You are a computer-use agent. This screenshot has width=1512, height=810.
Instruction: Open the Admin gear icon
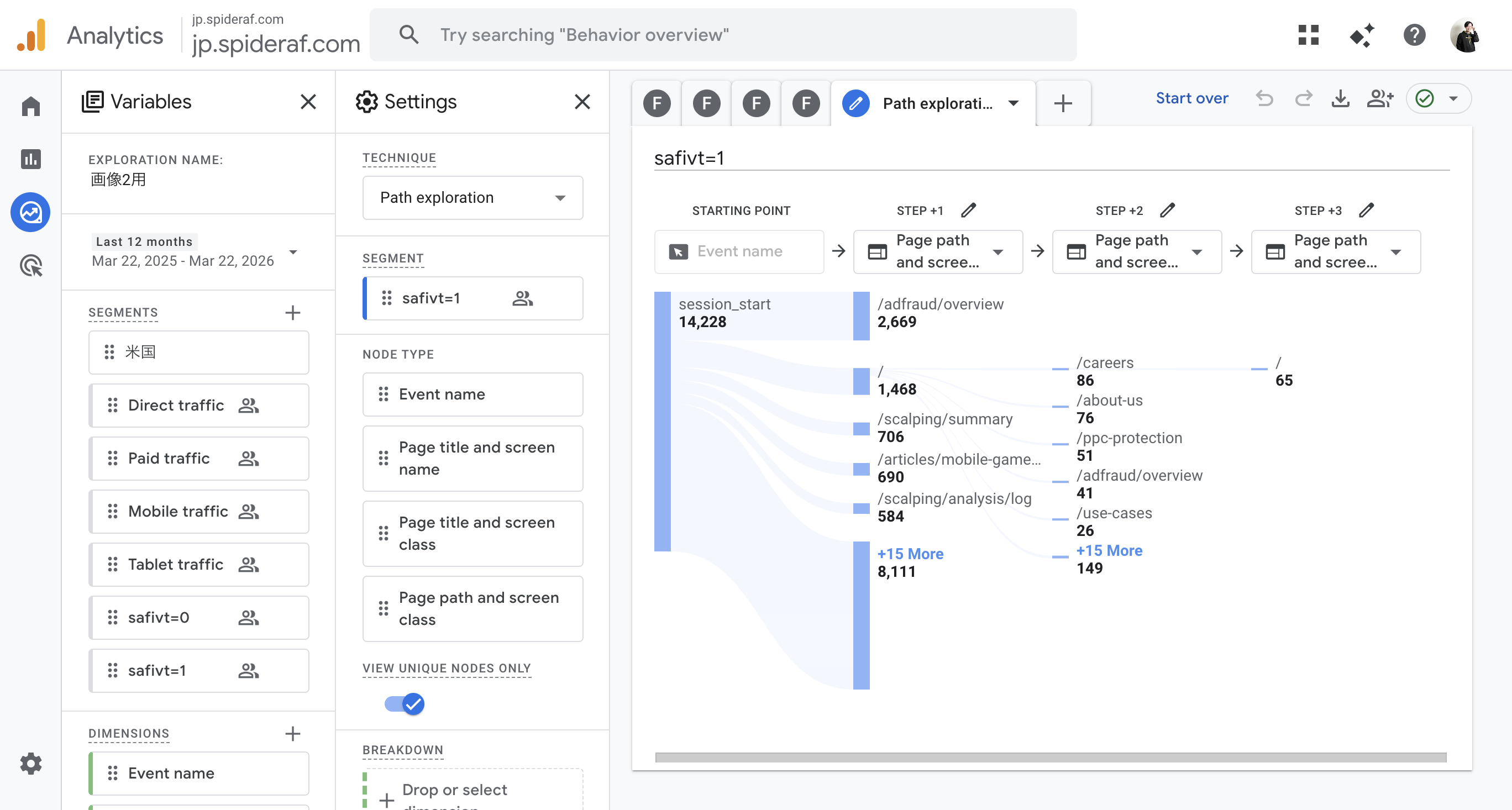coord(30,763)
